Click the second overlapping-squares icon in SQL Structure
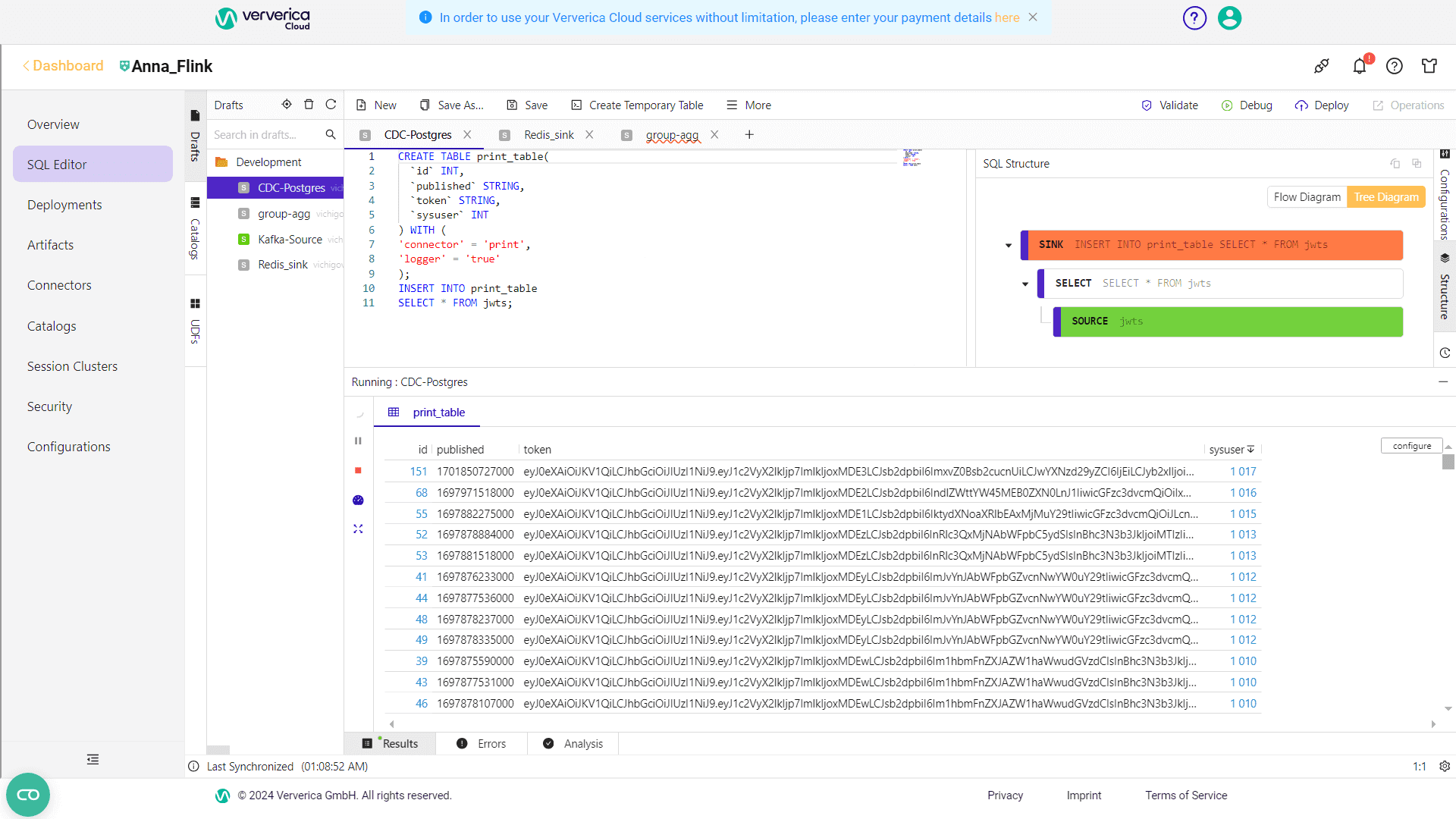 click(x=1417, y=163)
